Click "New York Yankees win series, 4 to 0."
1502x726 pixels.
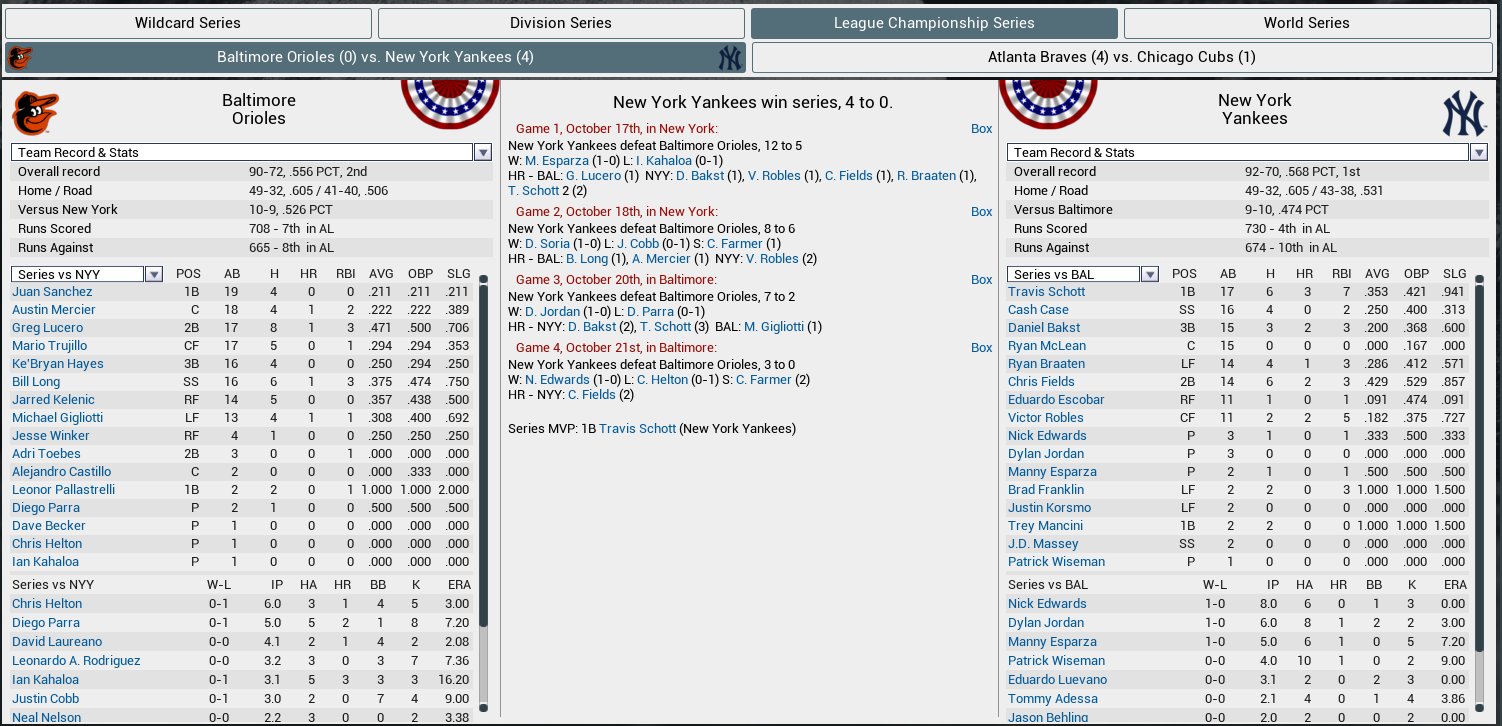click(x=753, y=102)
